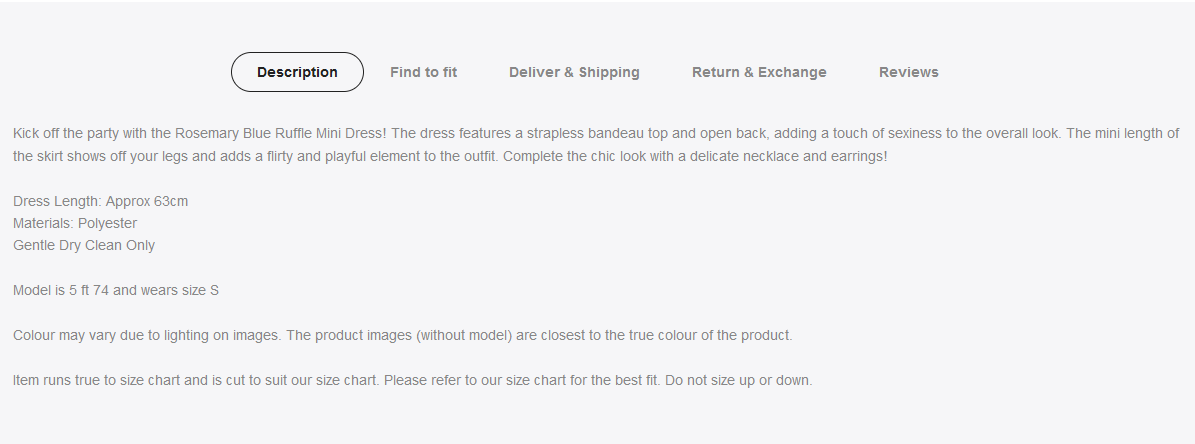
Task: Open the Deliver & Shipping tab
Action: [x=575, y=72]
